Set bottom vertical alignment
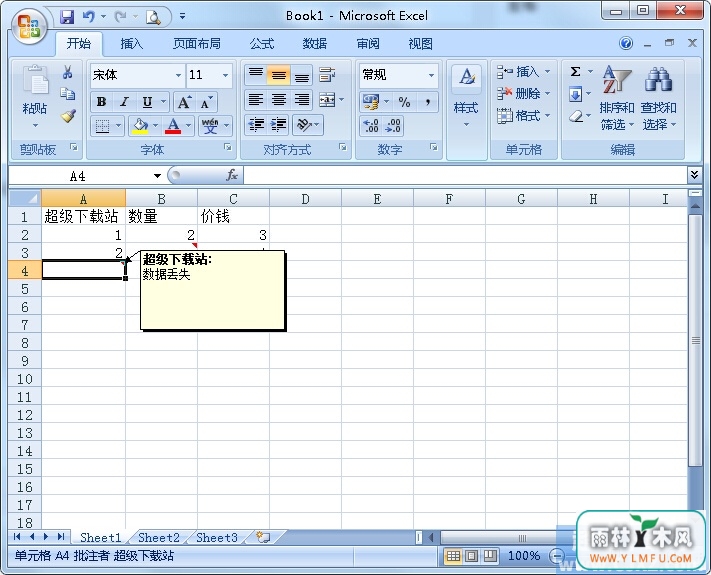 point(302,75)
